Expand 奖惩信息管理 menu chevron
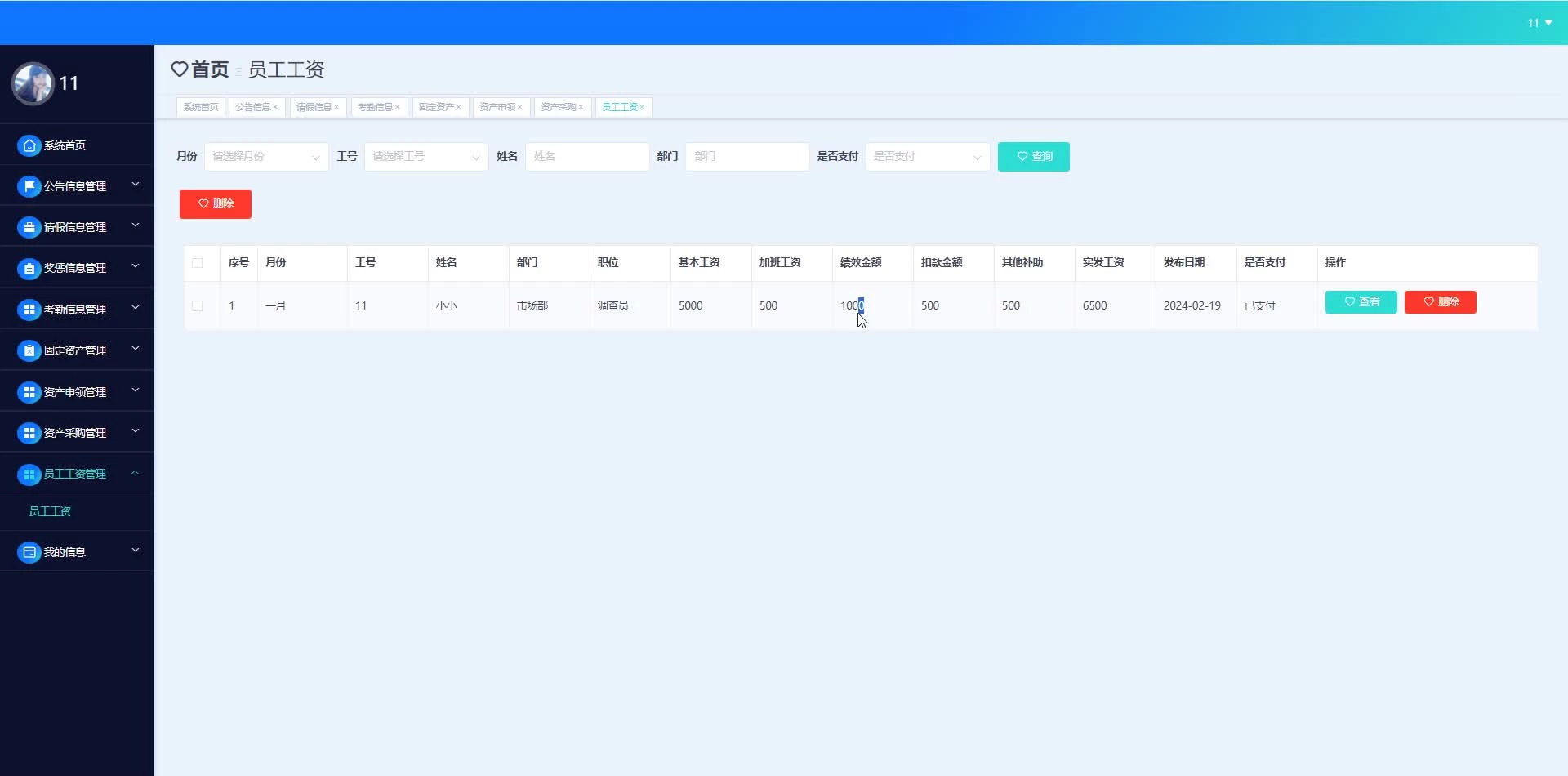This screenshot has width=1568, height=776. coord(136,266)
